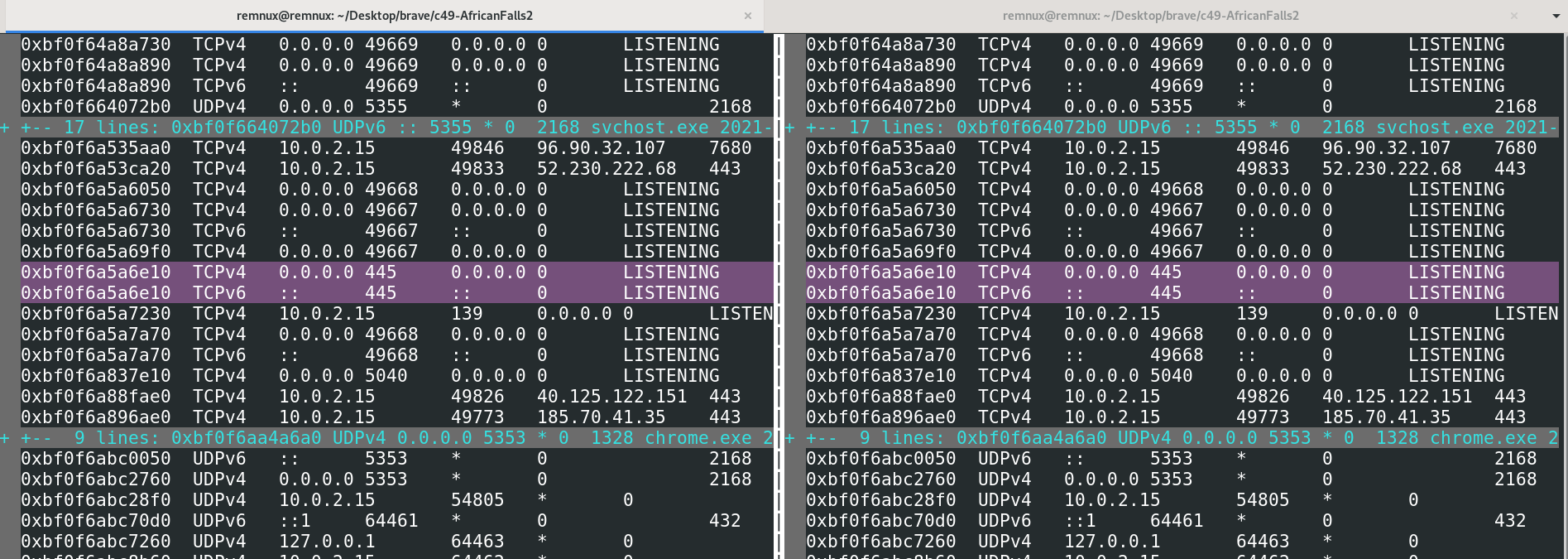Expand the 9-line chrome.exe fold in left pane
Screen dimensions: 1568x559
coord(5,438)
